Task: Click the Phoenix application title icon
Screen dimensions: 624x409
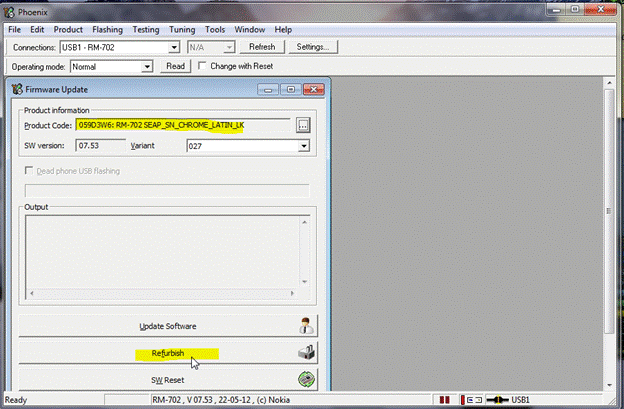Action: coord(9,12)
